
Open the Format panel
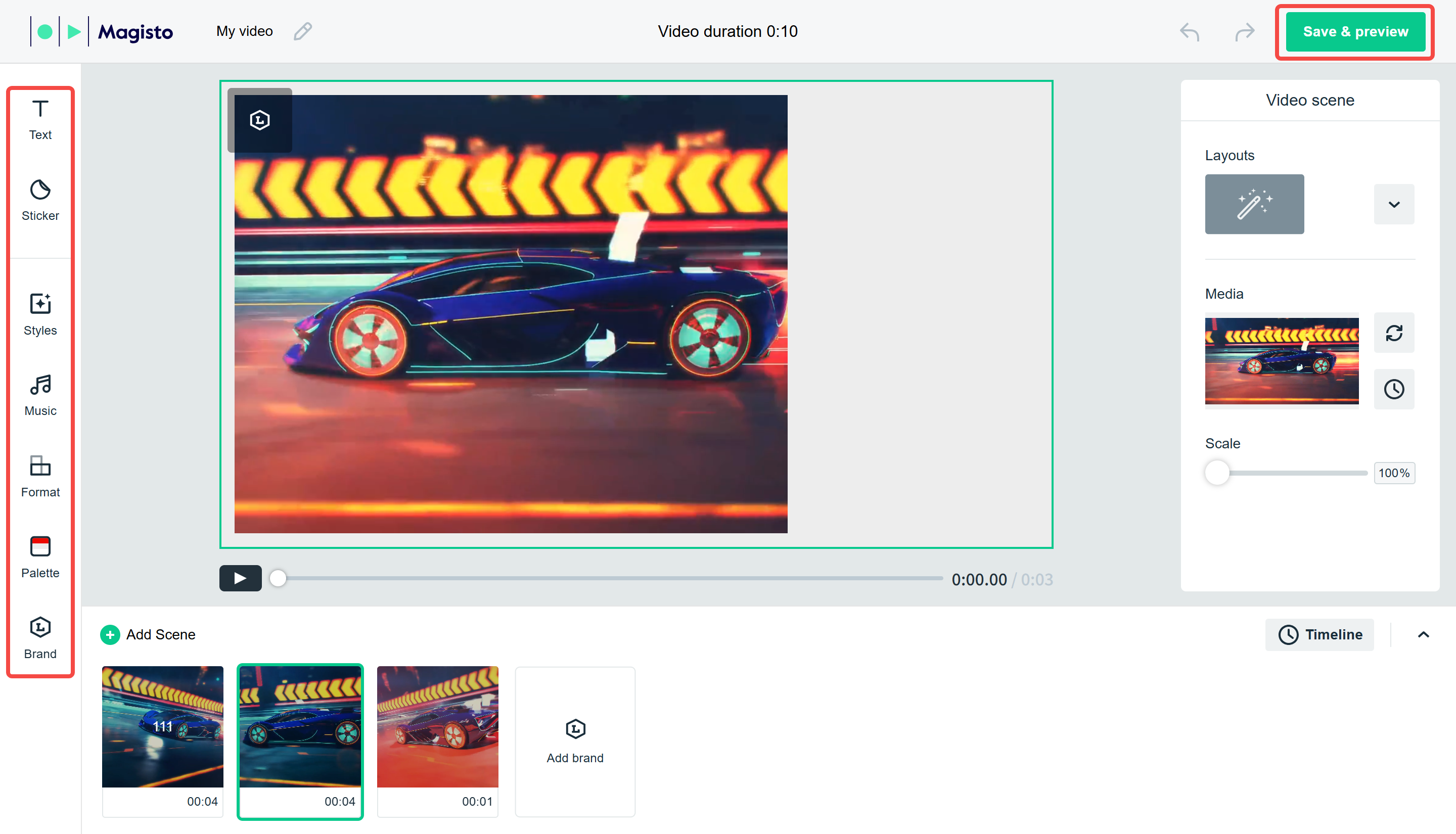click(40, 476)
